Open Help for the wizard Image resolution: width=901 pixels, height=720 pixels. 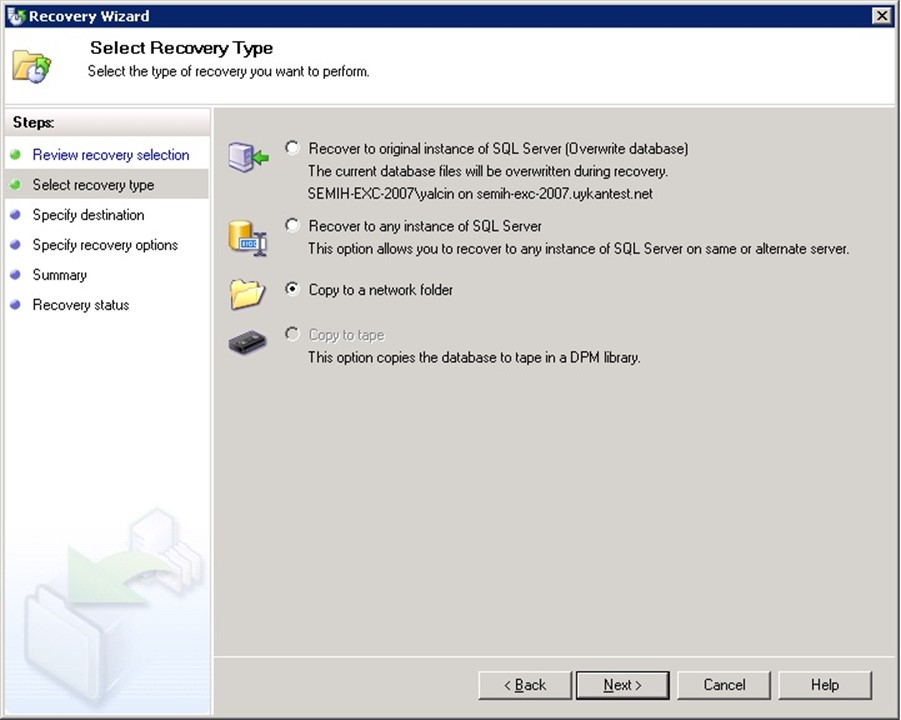point(825,685)
